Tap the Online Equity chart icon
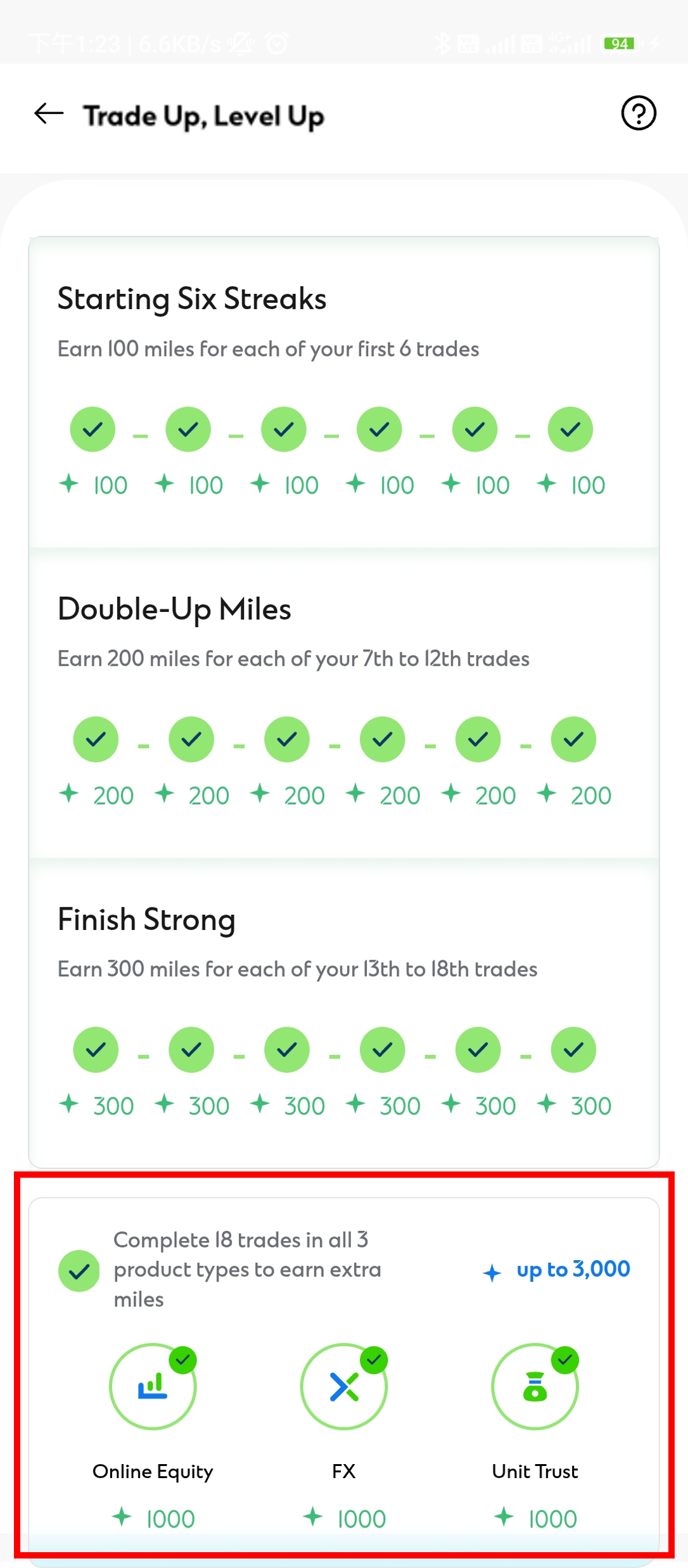 pos(153,1386)
